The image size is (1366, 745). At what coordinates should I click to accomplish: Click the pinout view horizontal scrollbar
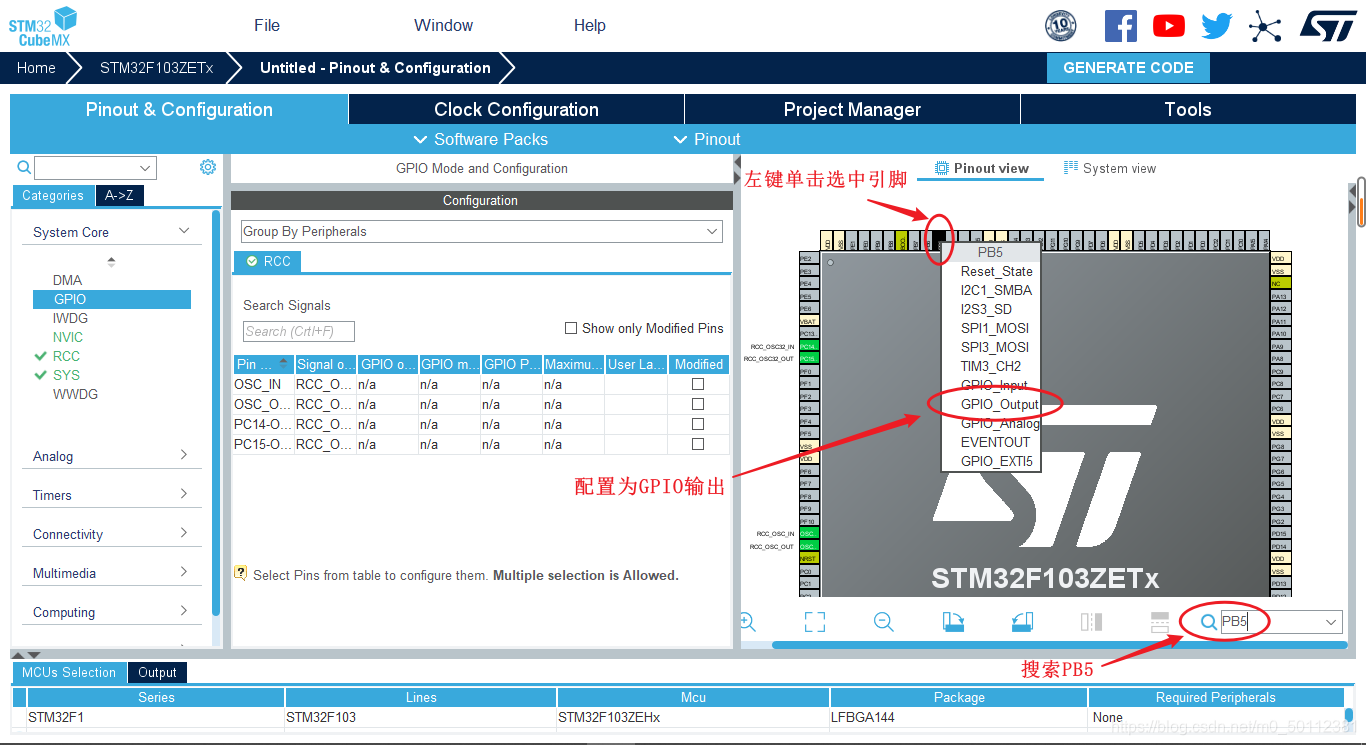[x=1058, y=645]
